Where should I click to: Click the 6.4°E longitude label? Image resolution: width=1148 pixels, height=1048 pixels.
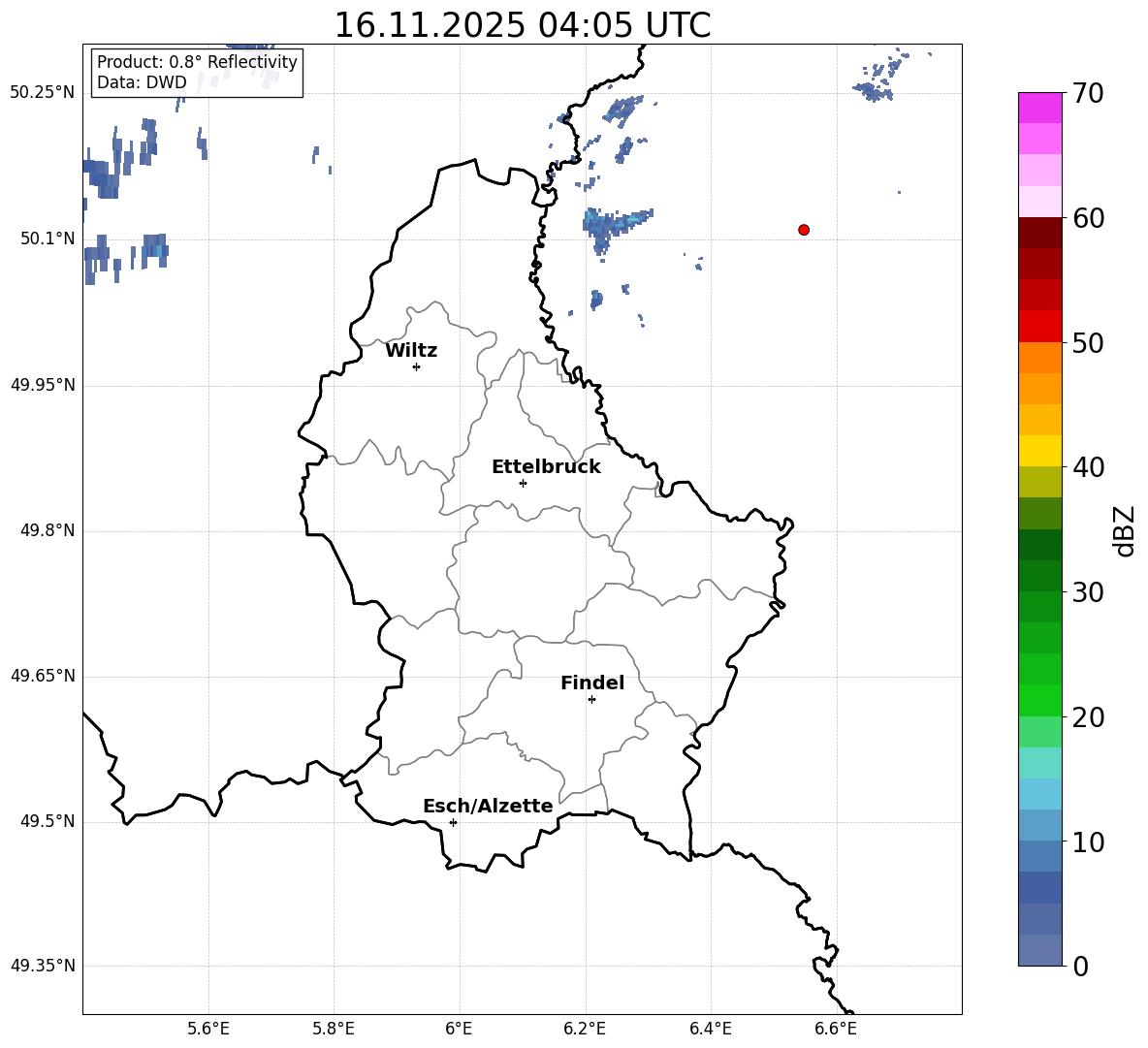[x=710, y=1029]
